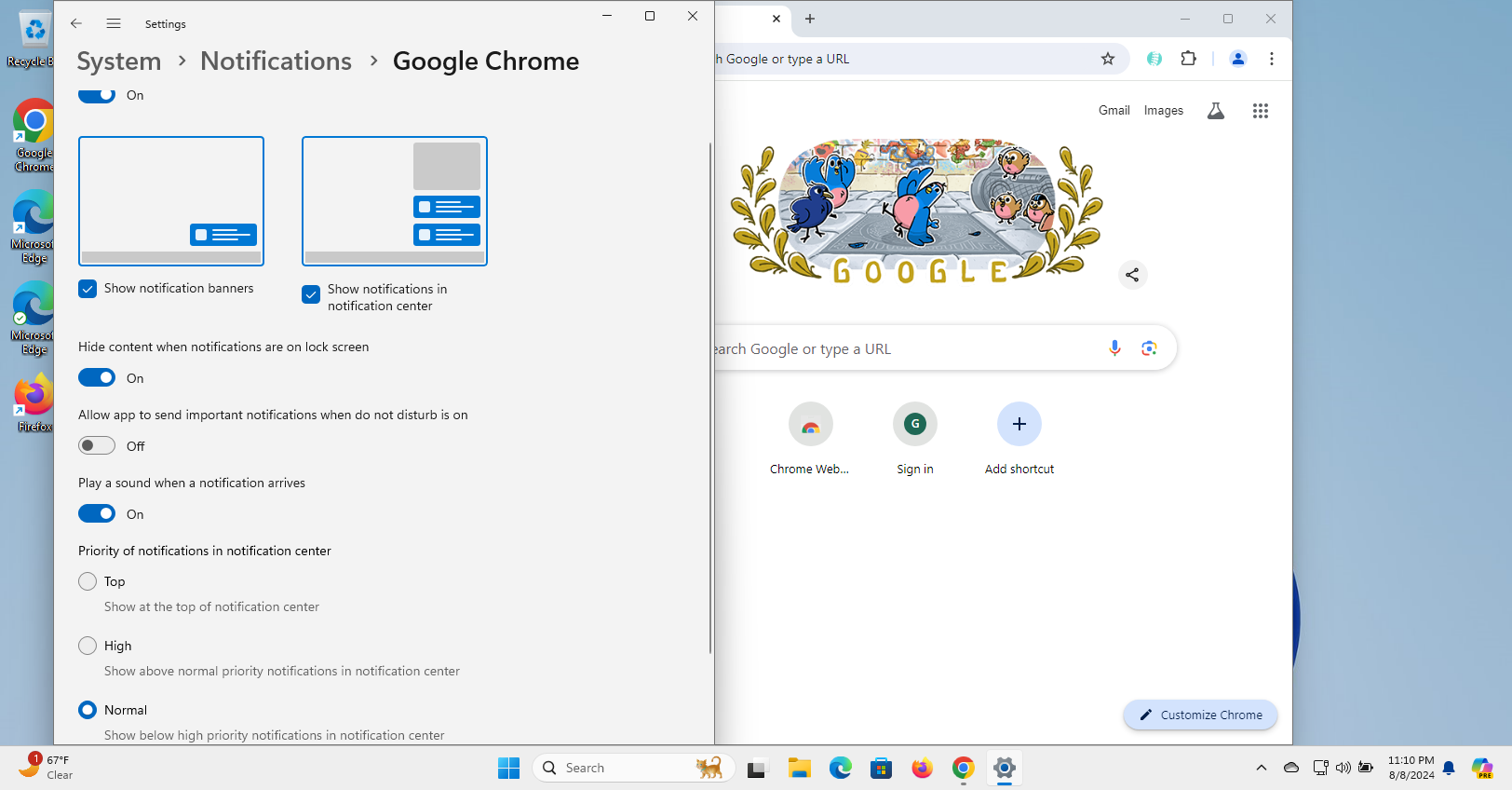This screenshot has height=790, width=1512.
Task: Uncheck Show notification banners
Action: pos(88,289)
